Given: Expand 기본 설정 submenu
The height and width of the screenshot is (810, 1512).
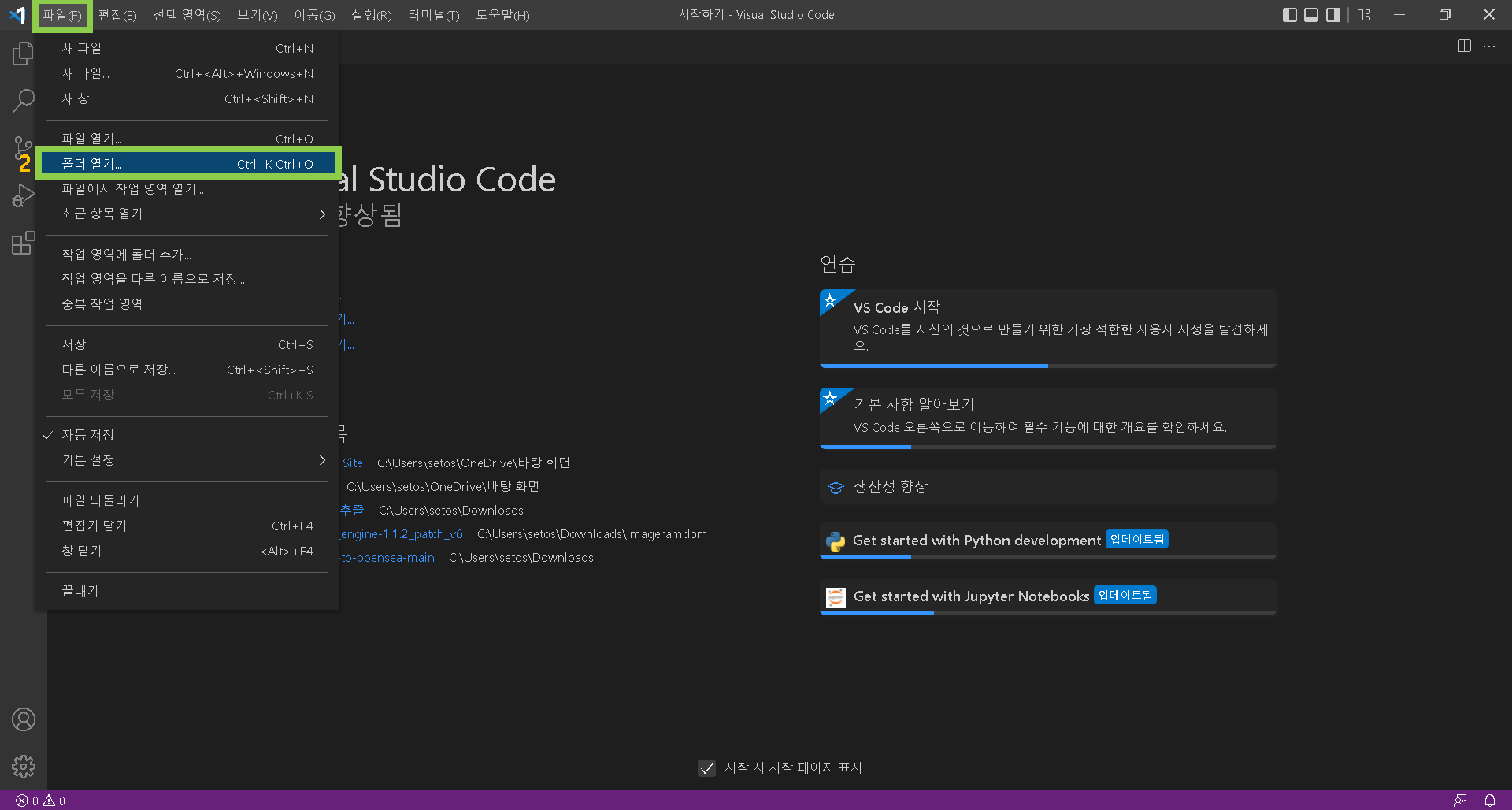Looking at the screenshot, I should (x=187, y=460).
